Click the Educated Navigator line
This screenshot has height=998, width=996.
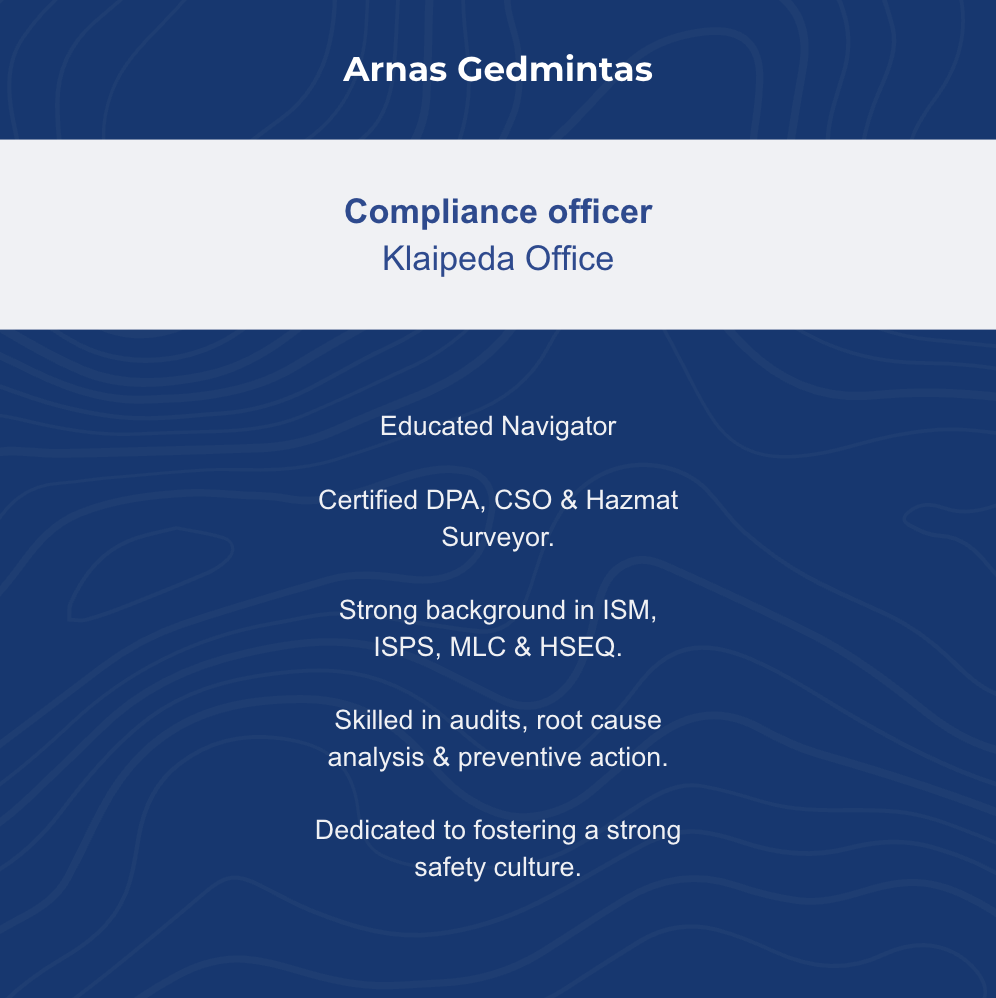click(497, 426)
